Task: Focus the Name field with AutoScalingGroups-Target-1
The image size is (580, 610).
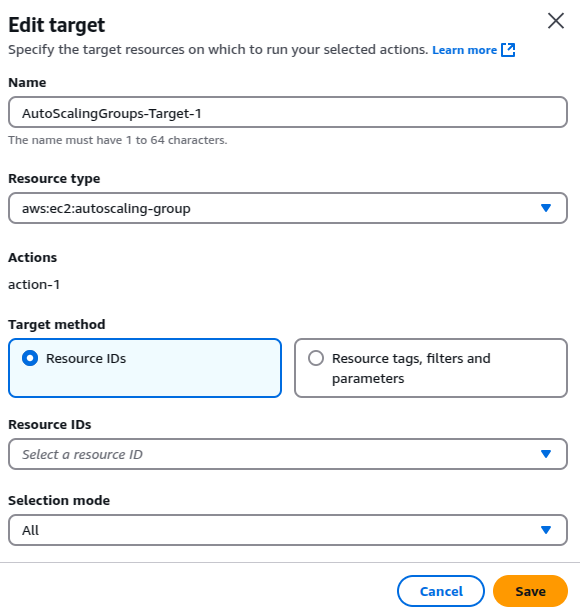Action: pyautogui.click(x=288, y=112)
